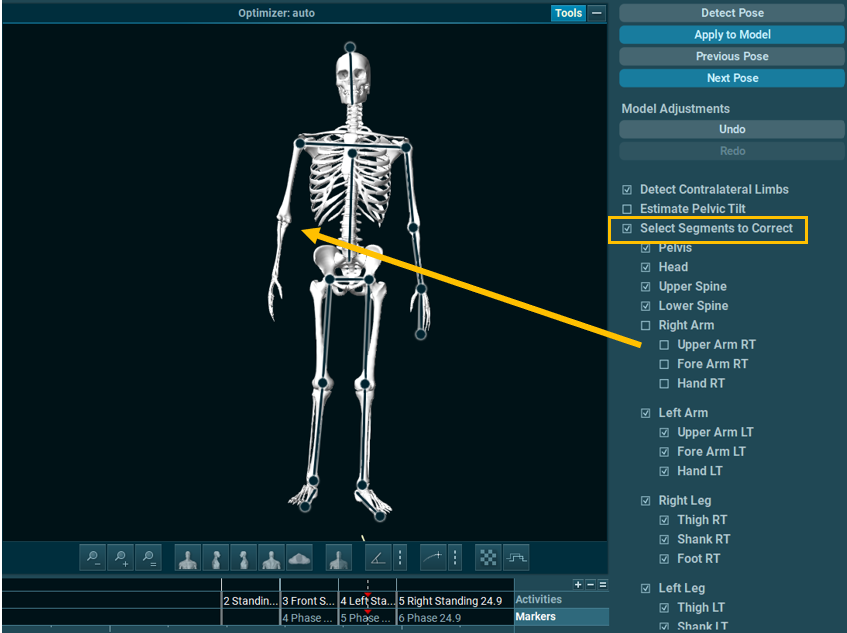
Task: Uncheck Detect Contralateral Limbs
Action: coord(627,190)
